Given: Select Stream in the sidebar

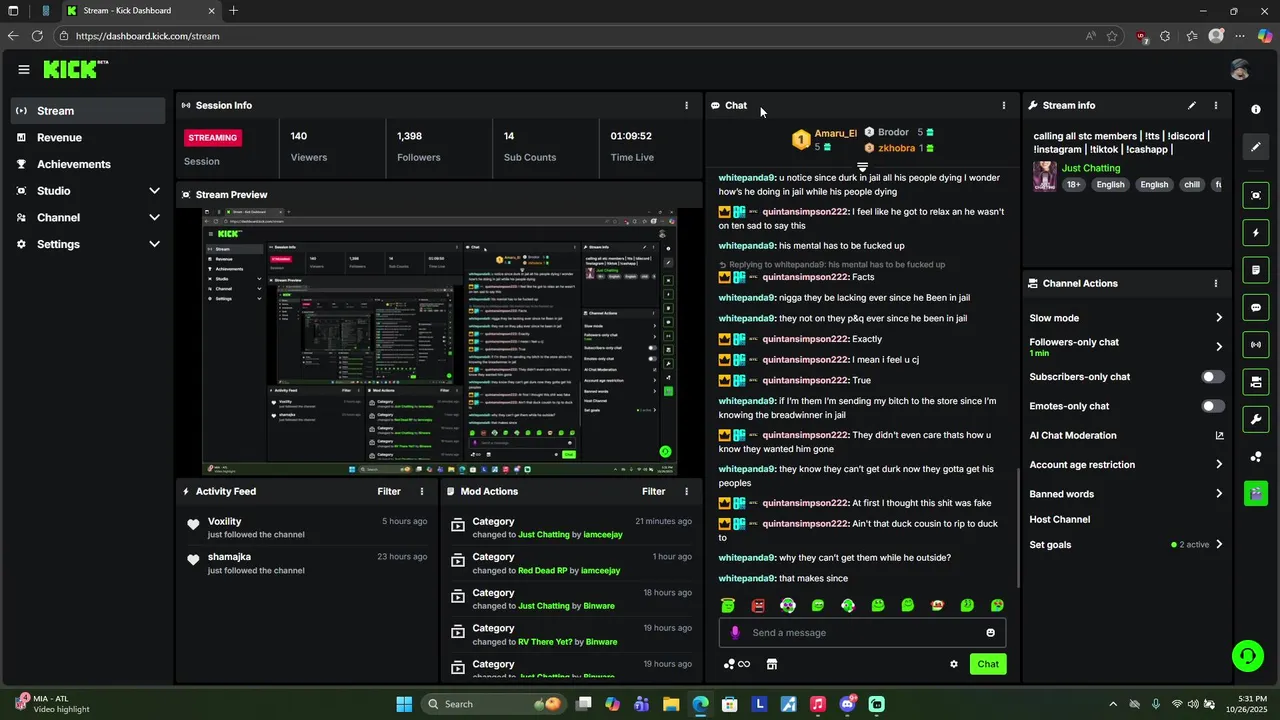Looking at the screenshot, I should [88, 111].
